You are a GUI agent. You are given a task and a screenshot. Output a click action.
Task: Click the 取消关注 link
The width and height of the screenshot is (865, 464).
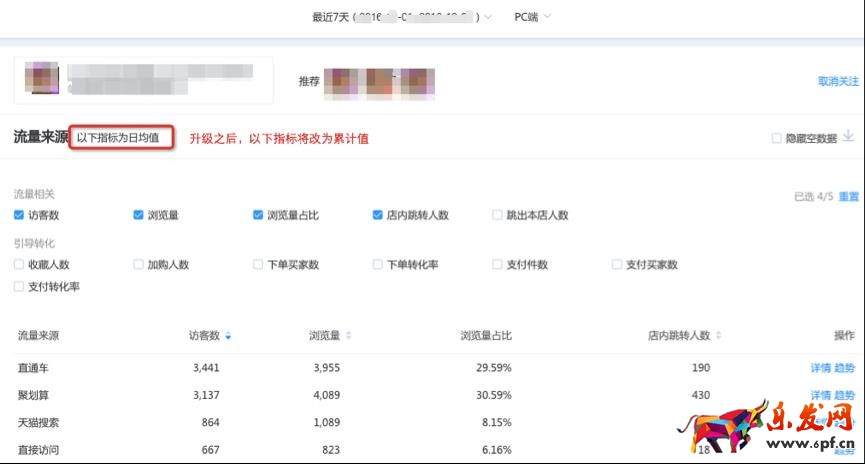coord(838,81)
